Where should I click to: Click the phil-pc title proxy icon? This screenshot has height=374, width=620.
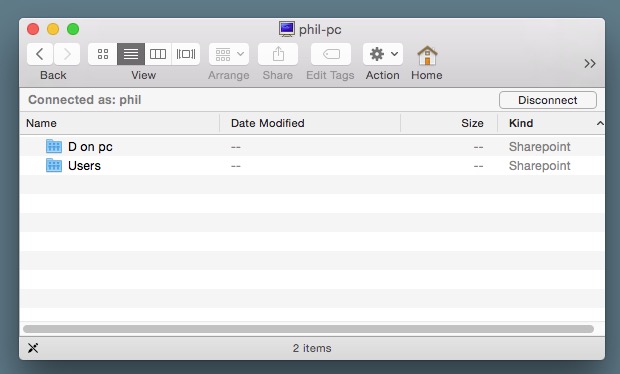(x=287, y=29)
